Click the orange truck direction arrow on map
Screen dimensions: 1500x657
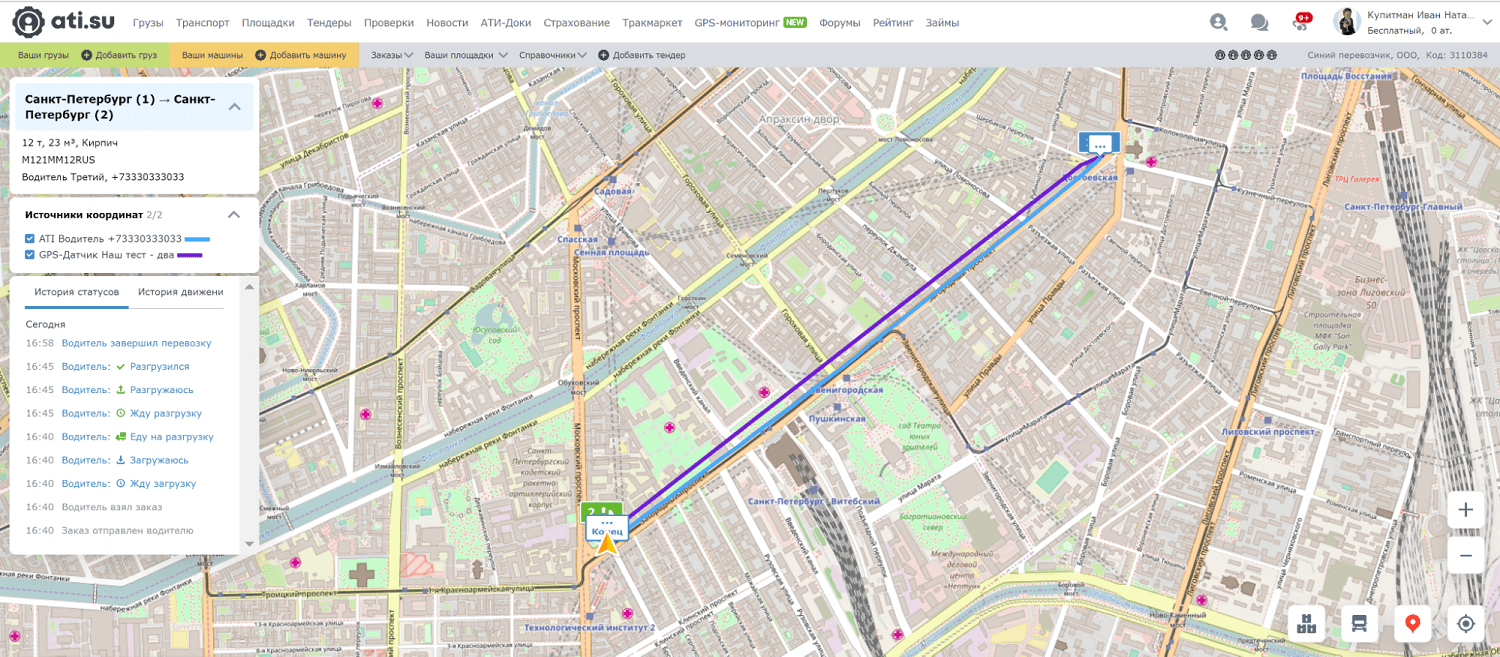[x=607, y=543]
